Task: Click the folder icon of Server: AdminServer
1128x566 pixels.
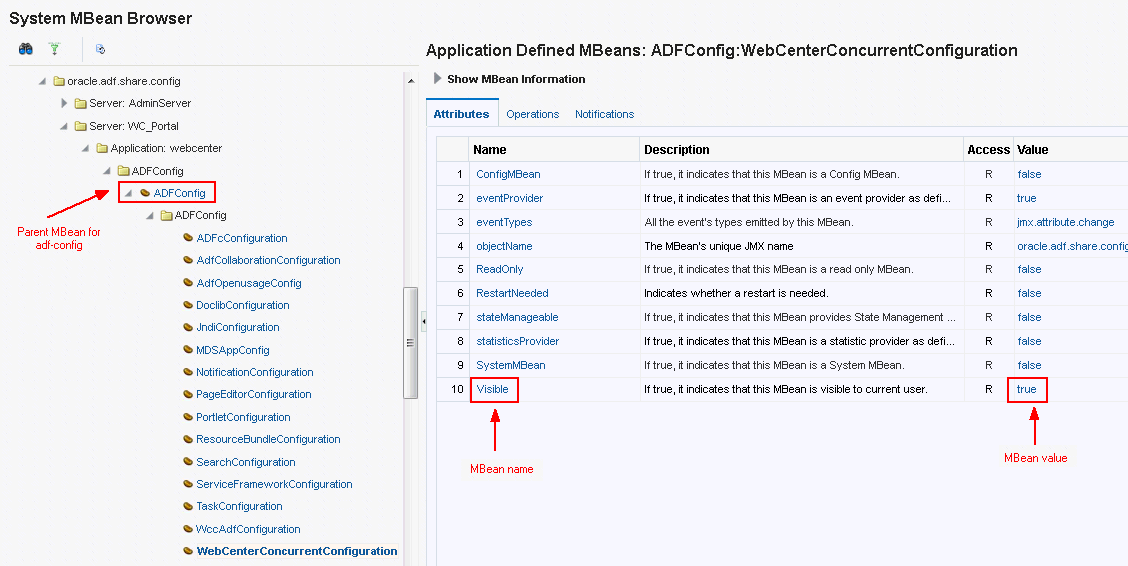Action: pyautogui.click(x=81, y=103)
